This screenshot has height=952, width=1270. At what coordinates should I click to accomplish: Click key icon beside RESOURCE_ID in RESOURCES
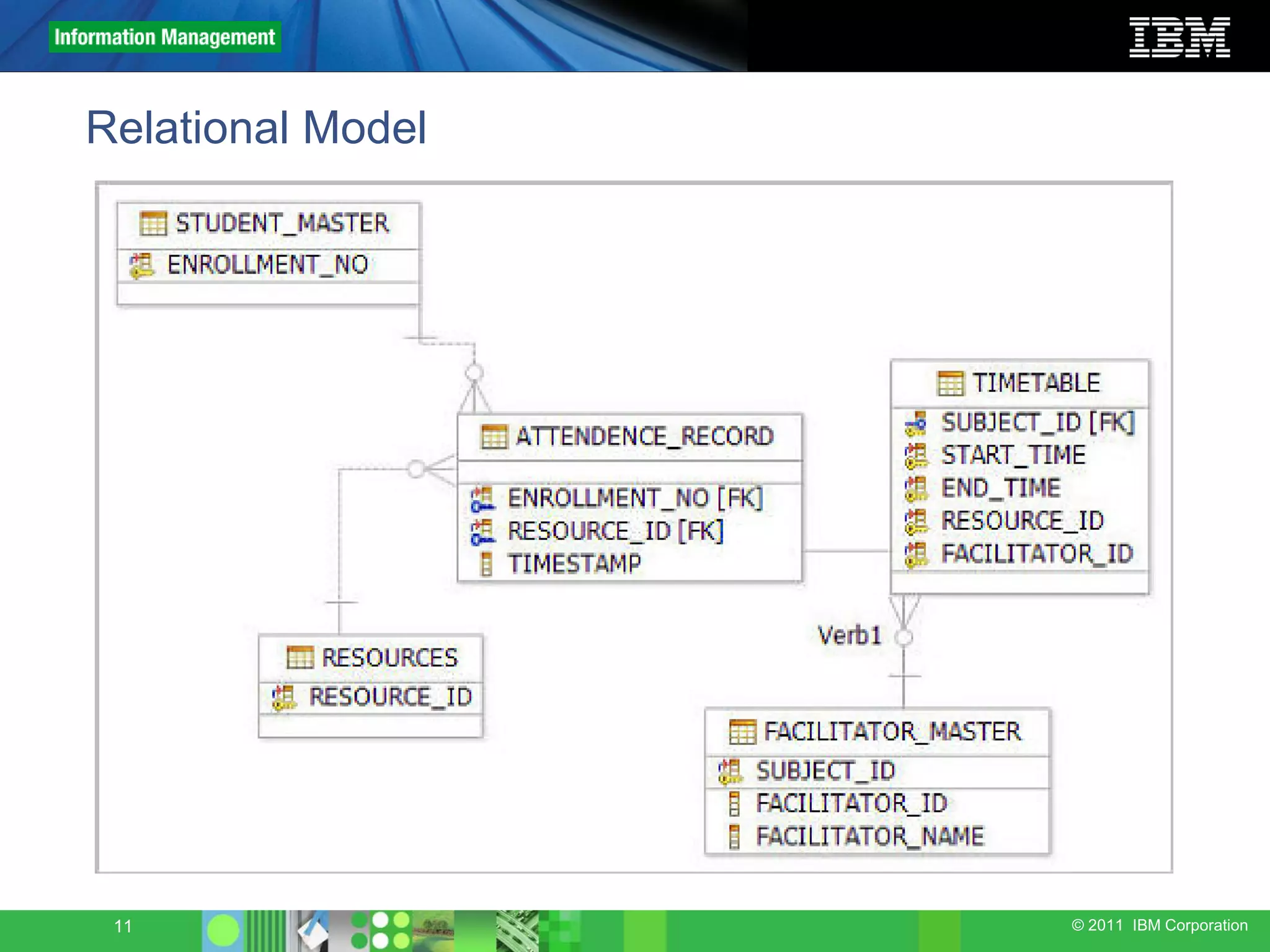point(284,697)
